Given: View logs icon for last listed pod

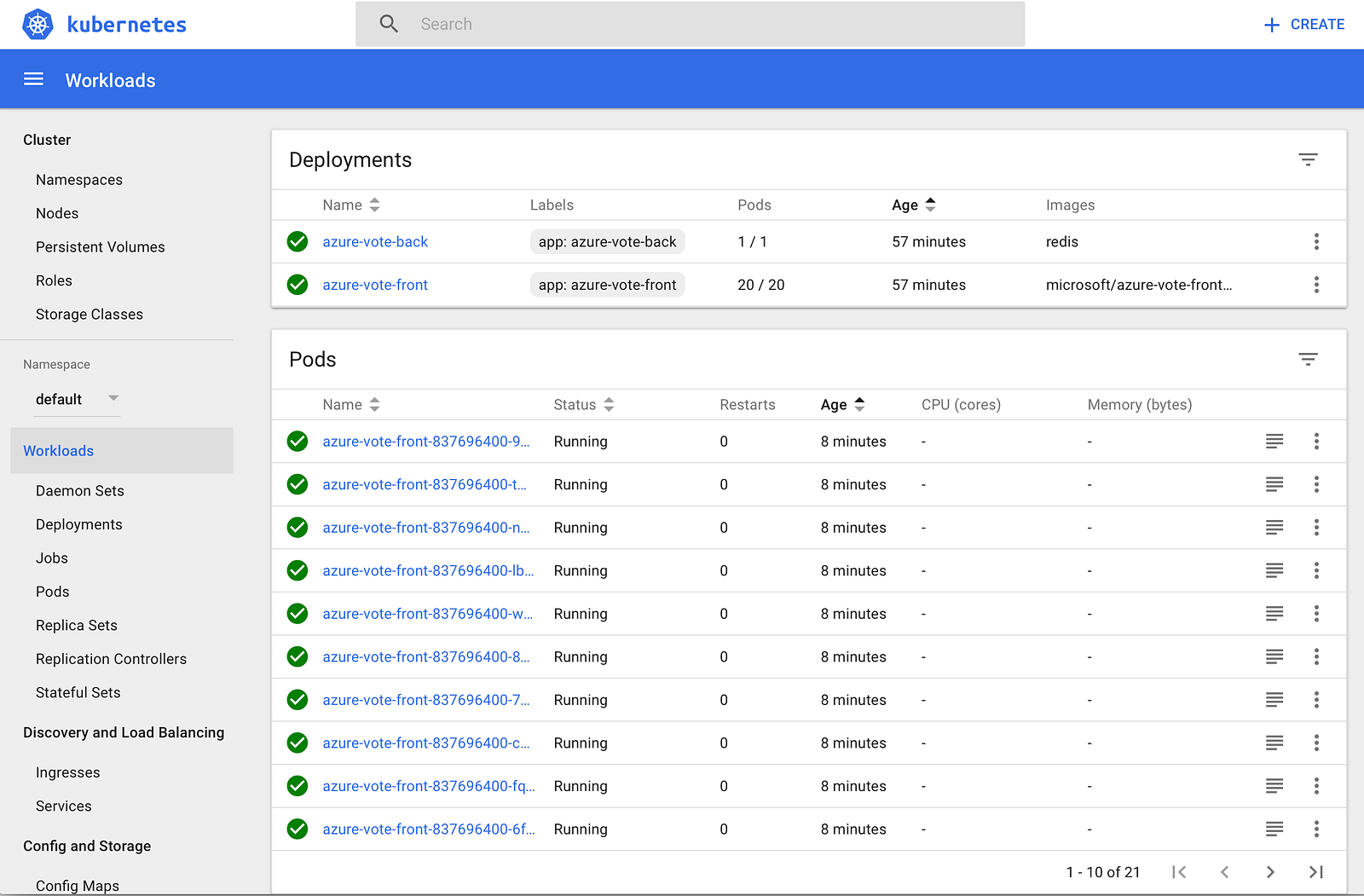Looking at the screenshot, I should tap(1274, 829).
